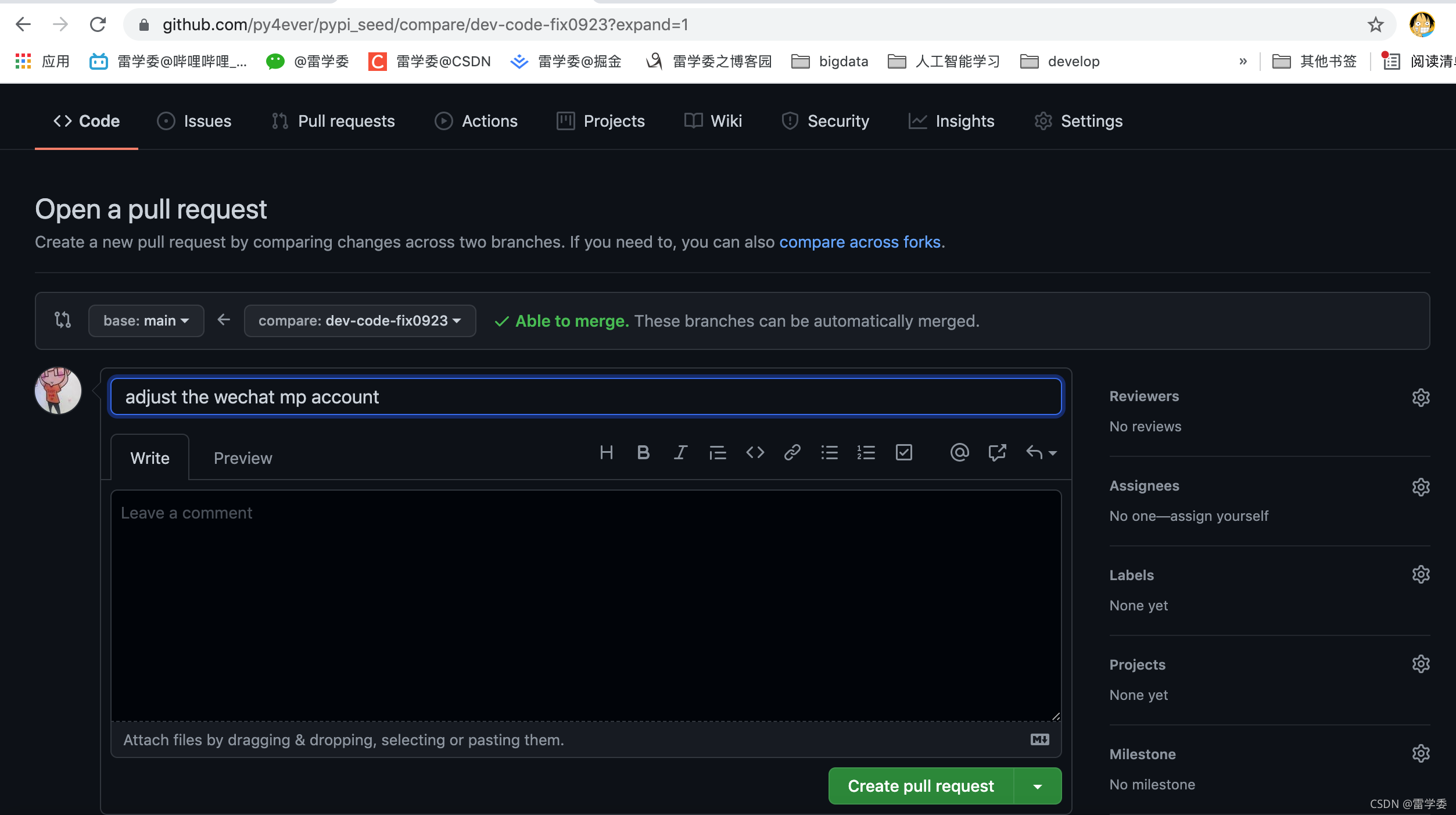Expand compare: dev-code-fix0923 branch dropdown
This screenshot has width=1456, height=815.
[360, 321]
